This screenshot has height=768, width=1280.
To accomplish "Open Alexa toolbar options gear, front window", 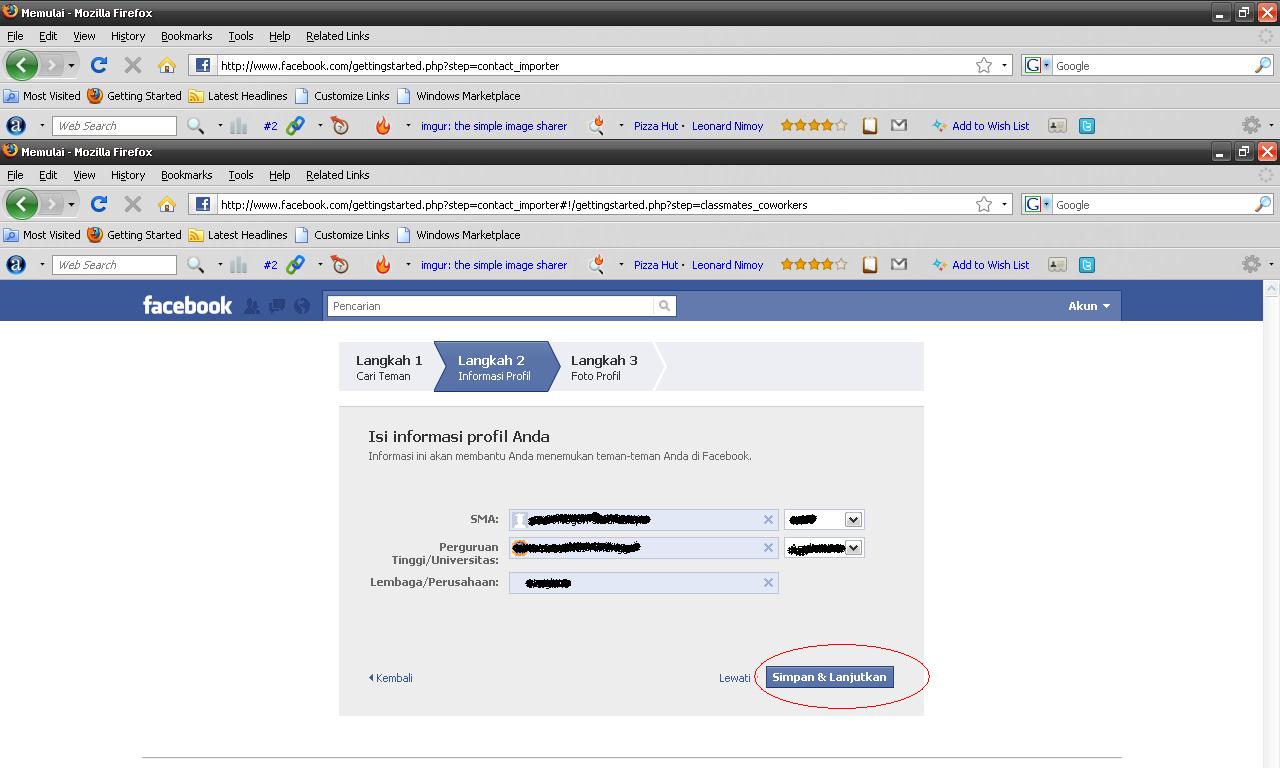I will pyautogui.click(x=1251, y=265).
